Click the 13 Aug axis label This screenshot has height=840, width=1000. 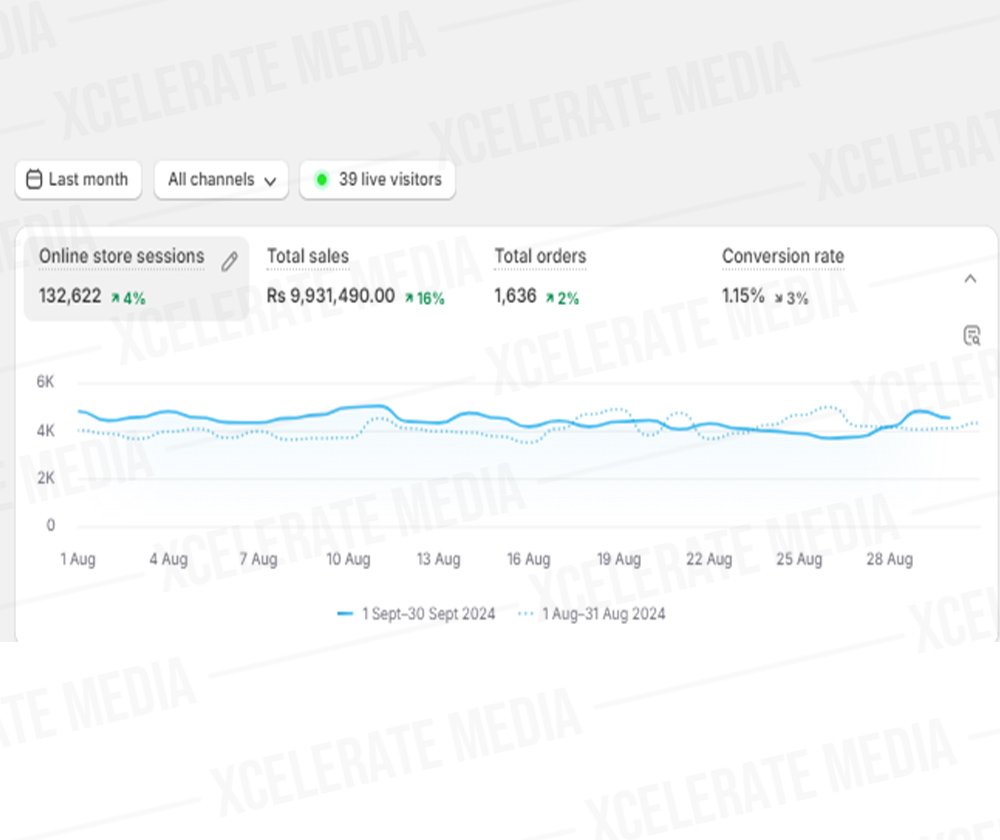[438, 559]
